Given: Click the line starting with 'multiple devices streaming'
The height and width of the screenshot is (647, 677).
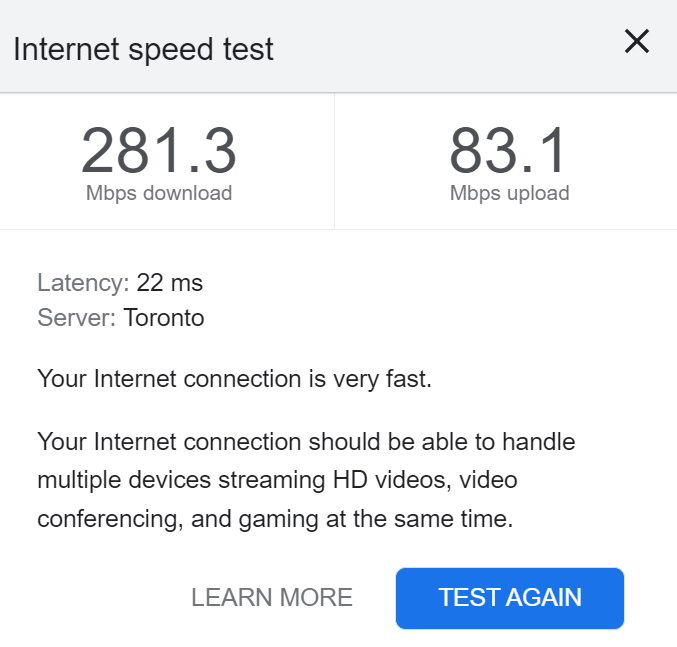Looking at the screenshot, I should pos(277,480).
